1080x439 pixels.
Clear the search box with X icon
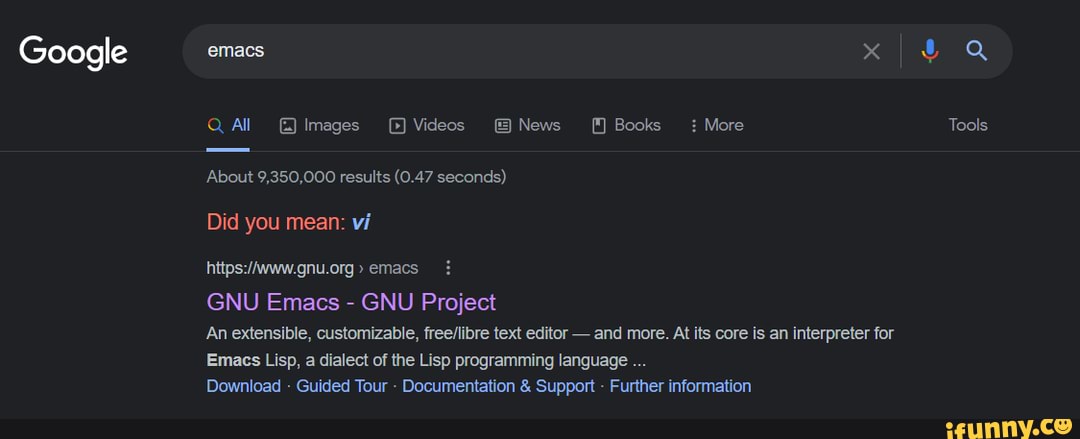click(872, 51)
